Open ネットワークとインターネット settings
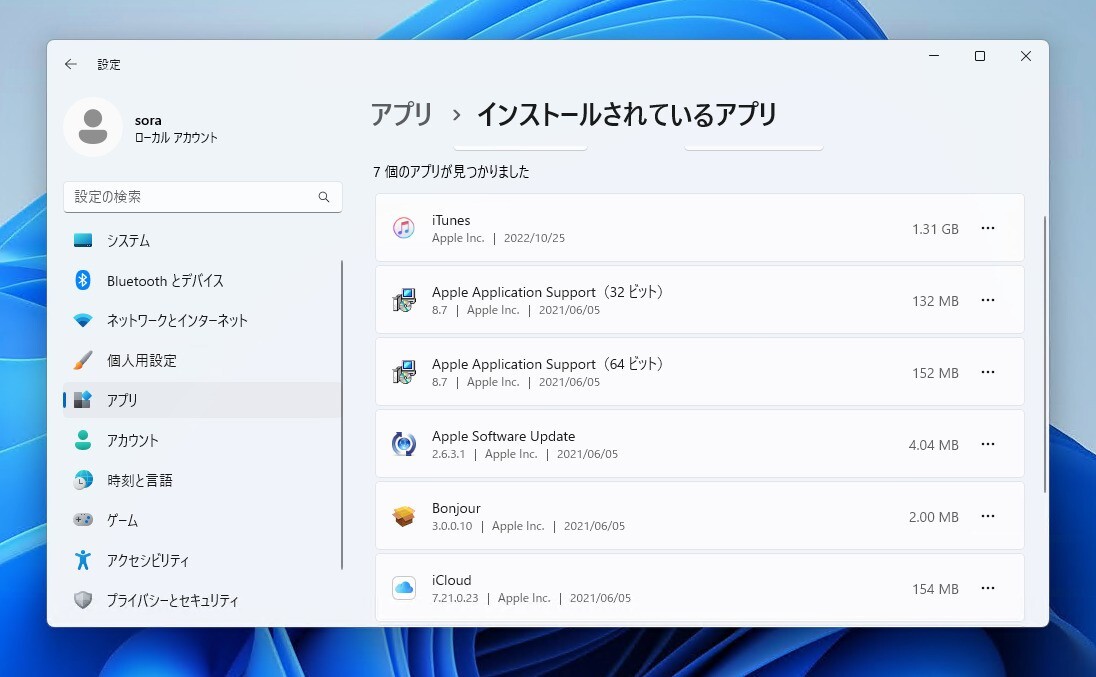The height and width of the screenshot is (677, 1096). [x=202, y=321]
